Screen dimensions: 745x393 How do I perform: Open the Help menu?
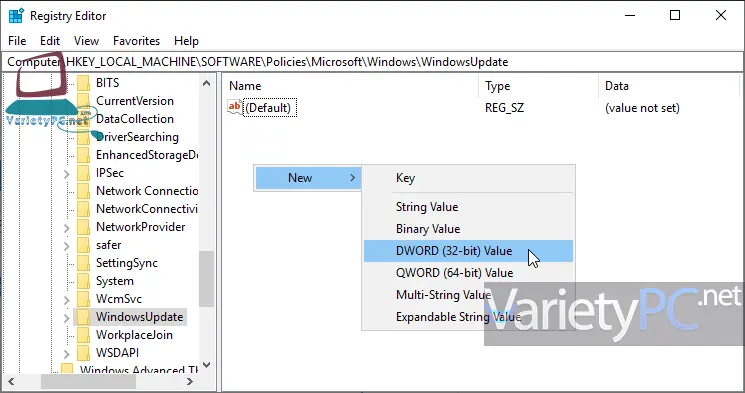[186, 41]
